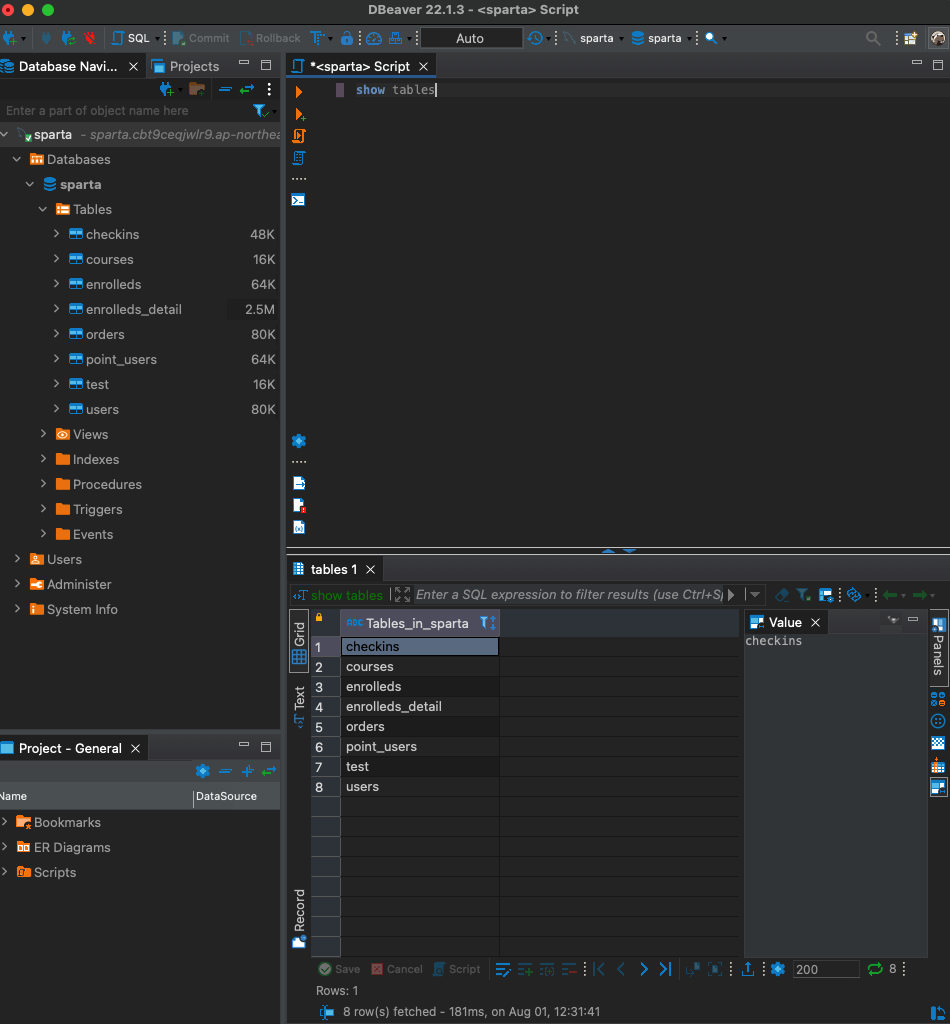Image resolution: width=950 pixels, height=1024 pixels.
Task: Click the delete row icon in results toolbar
Action: (569, 970)
